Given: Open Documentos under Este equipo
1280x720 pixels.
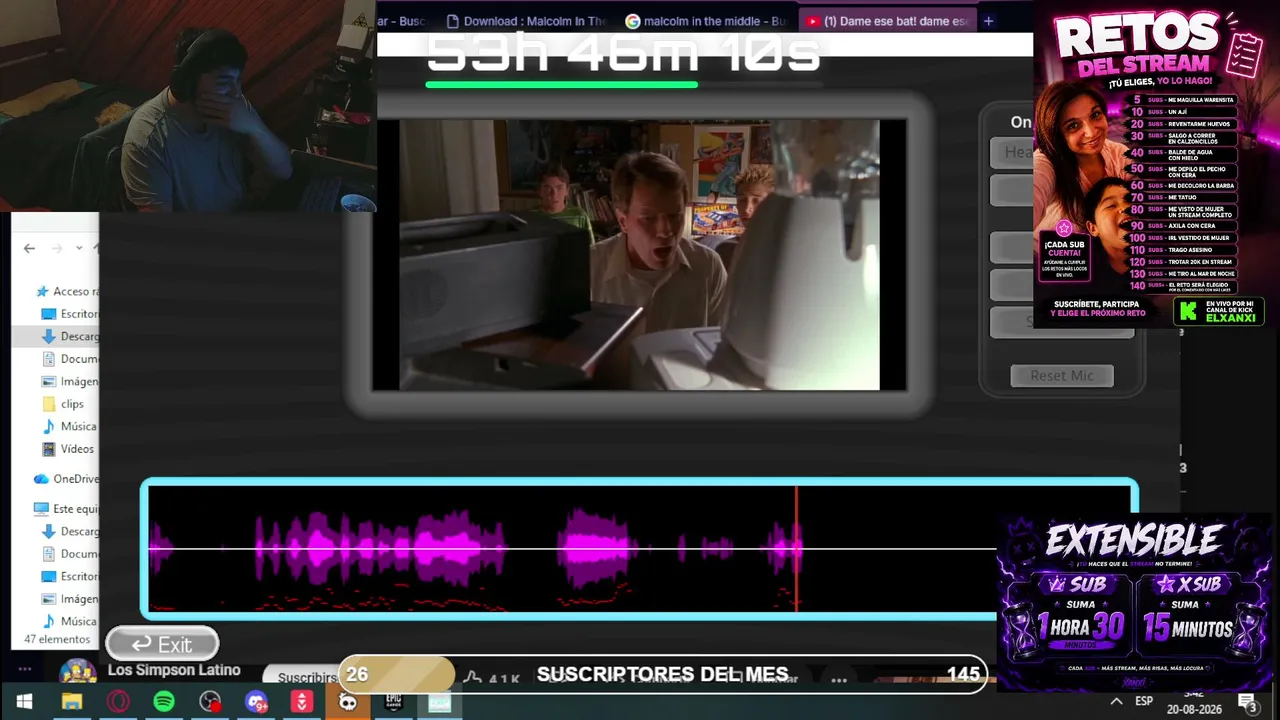Looking at the screenshot, I should 69,554.
